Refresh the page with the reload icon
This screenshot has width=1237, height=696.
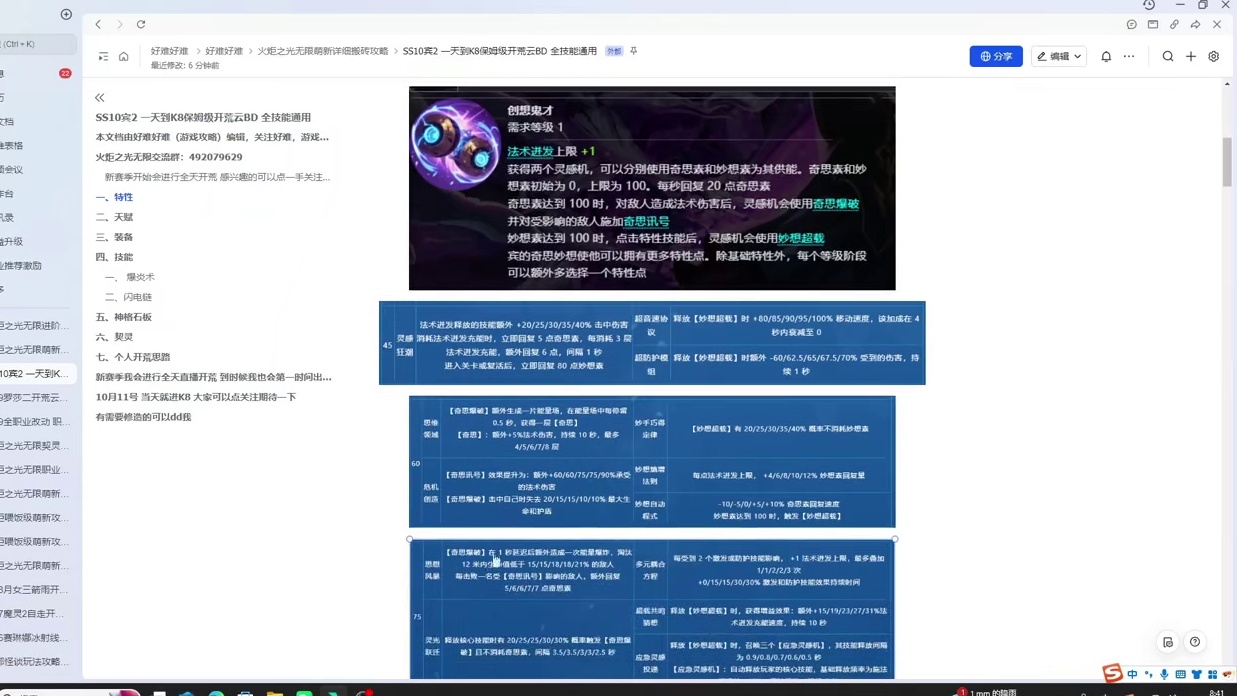141,24
